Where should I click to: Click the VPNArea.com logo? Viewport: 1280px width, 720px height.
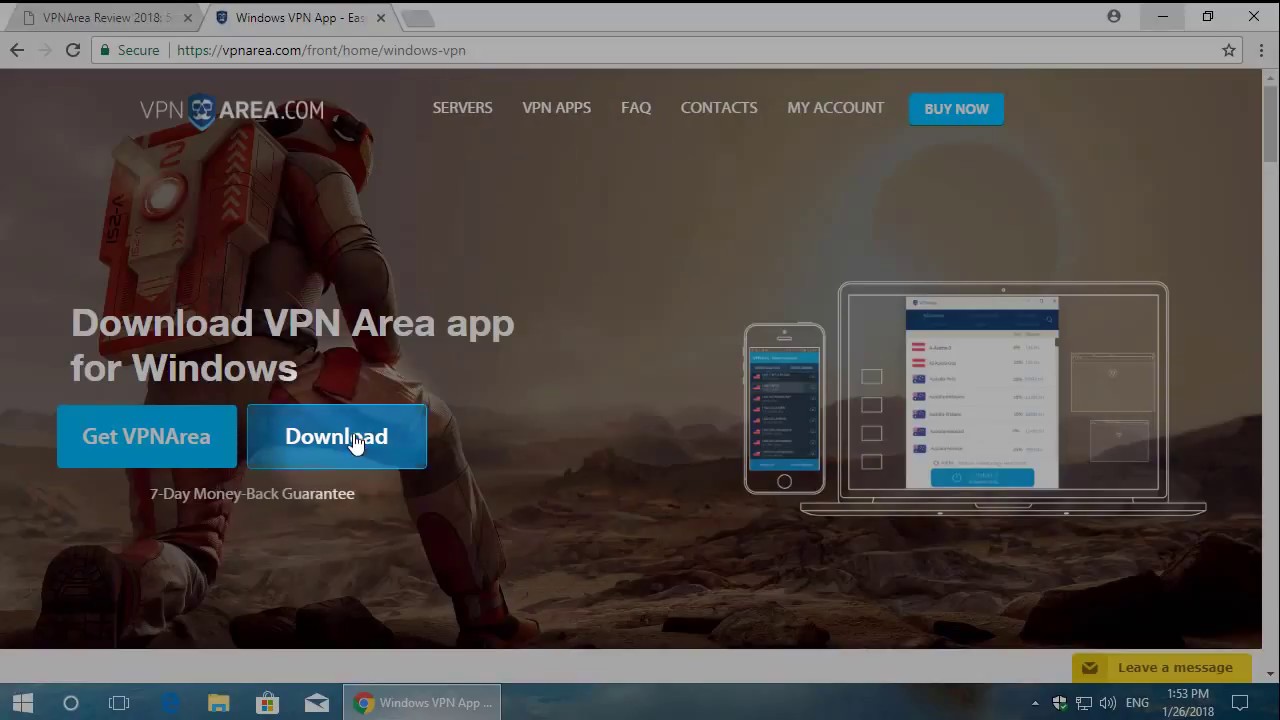point(232,110)
